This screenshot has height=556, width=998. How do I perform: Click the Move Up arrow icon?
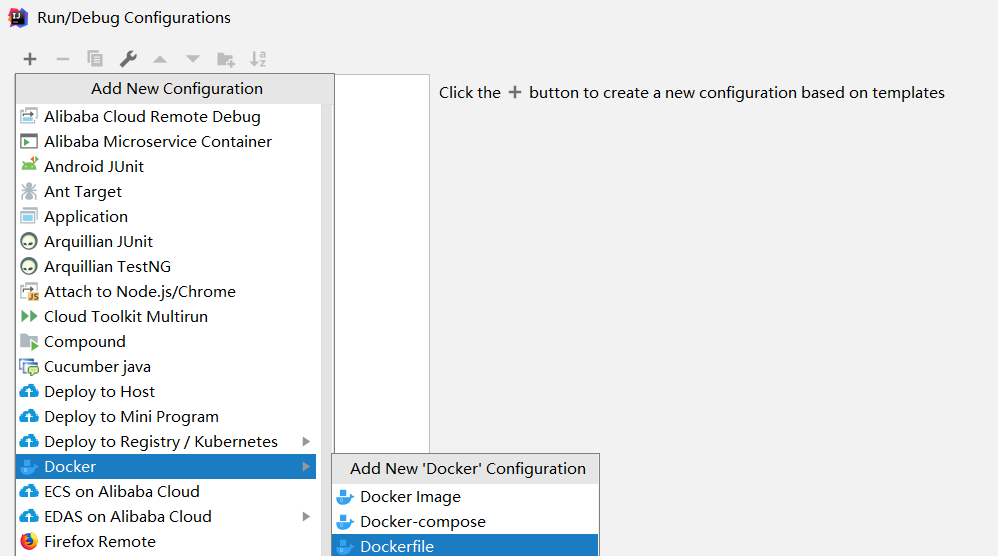click(160, 59)
